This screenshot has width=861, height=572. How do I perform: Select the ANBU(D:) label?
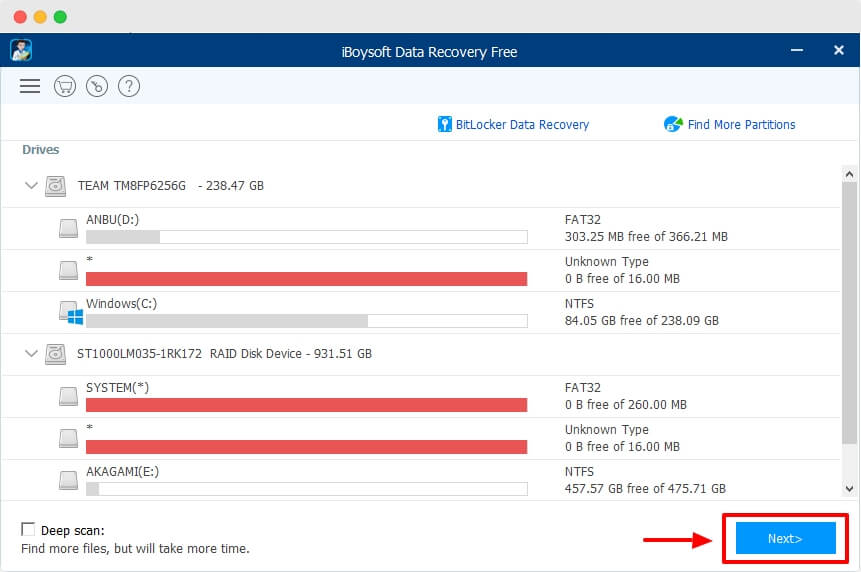coord(113,220)
